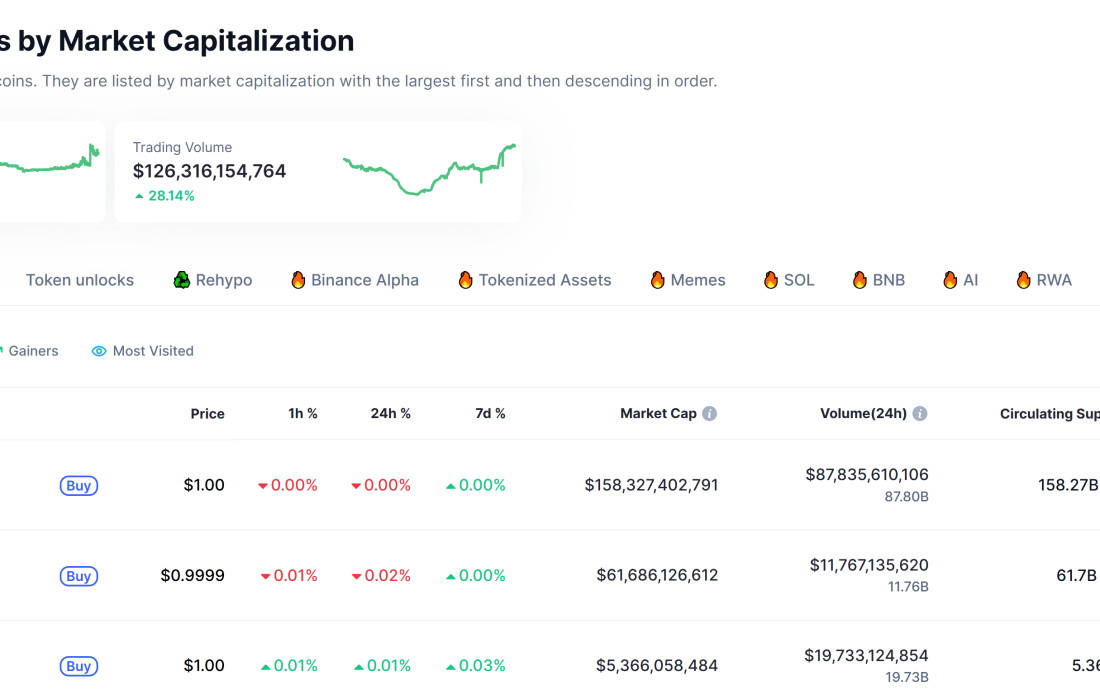The image size is (1100, 700).
Task: Sort by 24h % column header
Action: (x=390, y=414)
